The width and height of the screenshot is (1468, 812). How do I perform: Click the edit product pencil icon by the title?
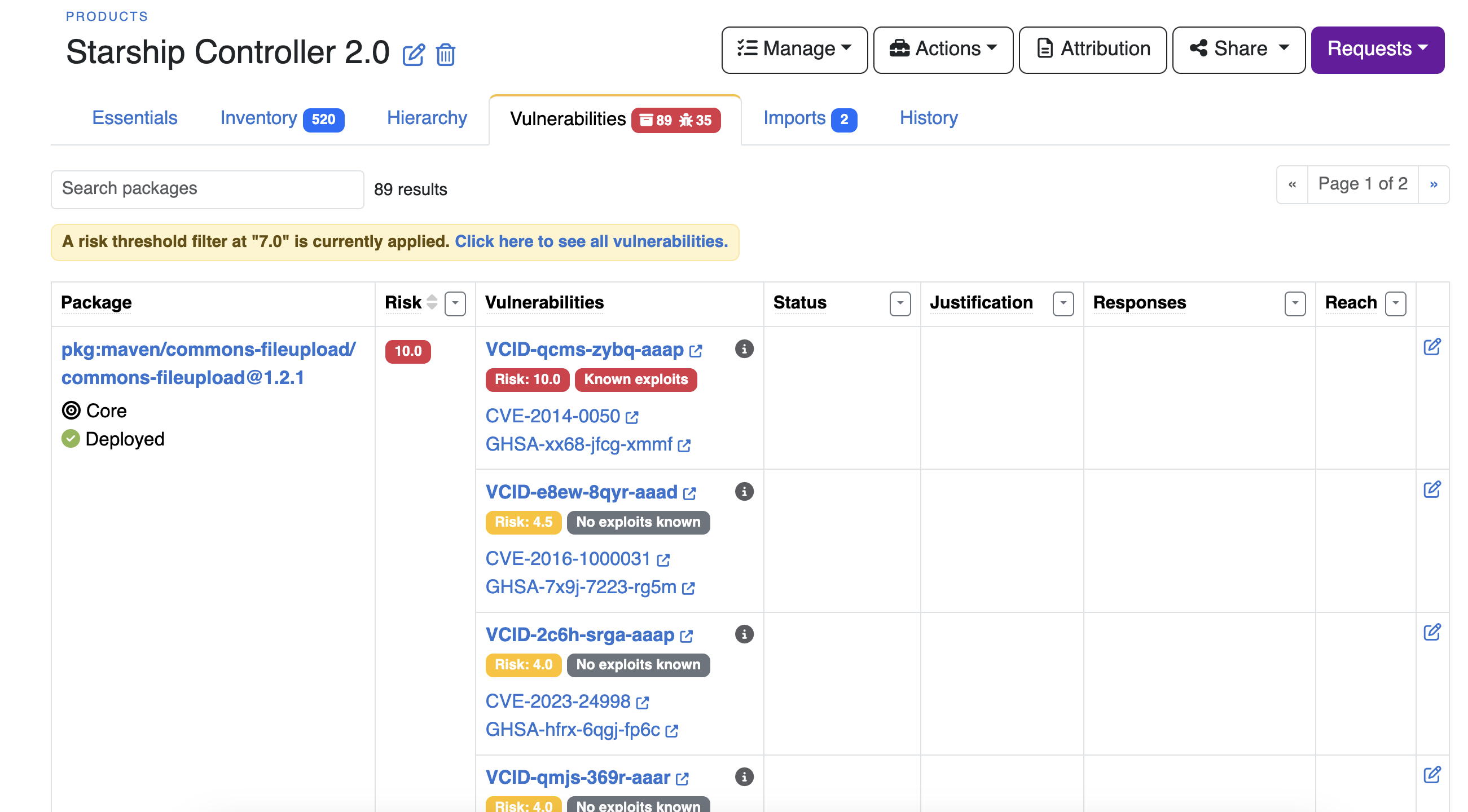point(413,55)
